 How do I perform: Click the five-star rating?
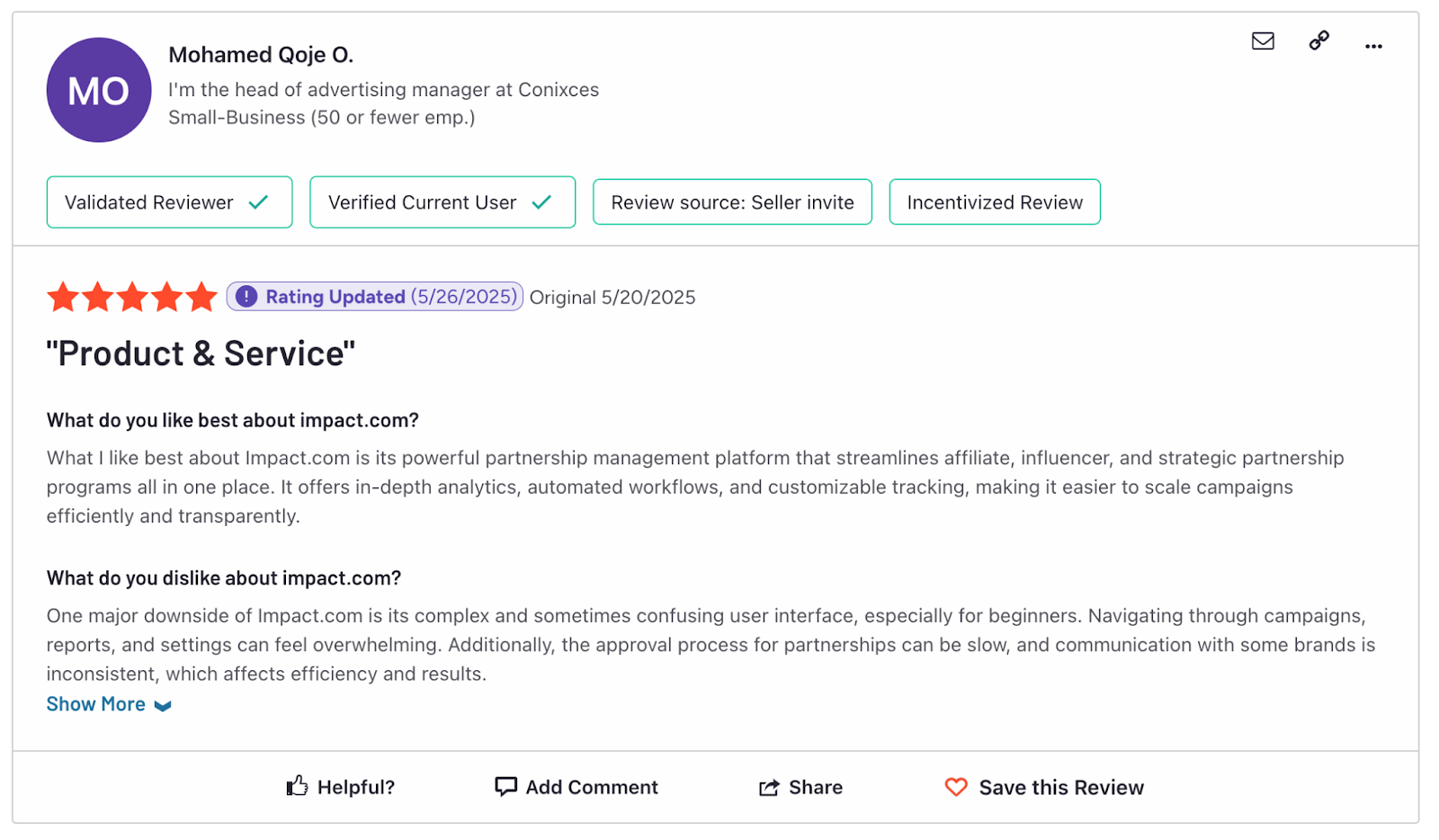pyautogui.click(x=132, y=297)
